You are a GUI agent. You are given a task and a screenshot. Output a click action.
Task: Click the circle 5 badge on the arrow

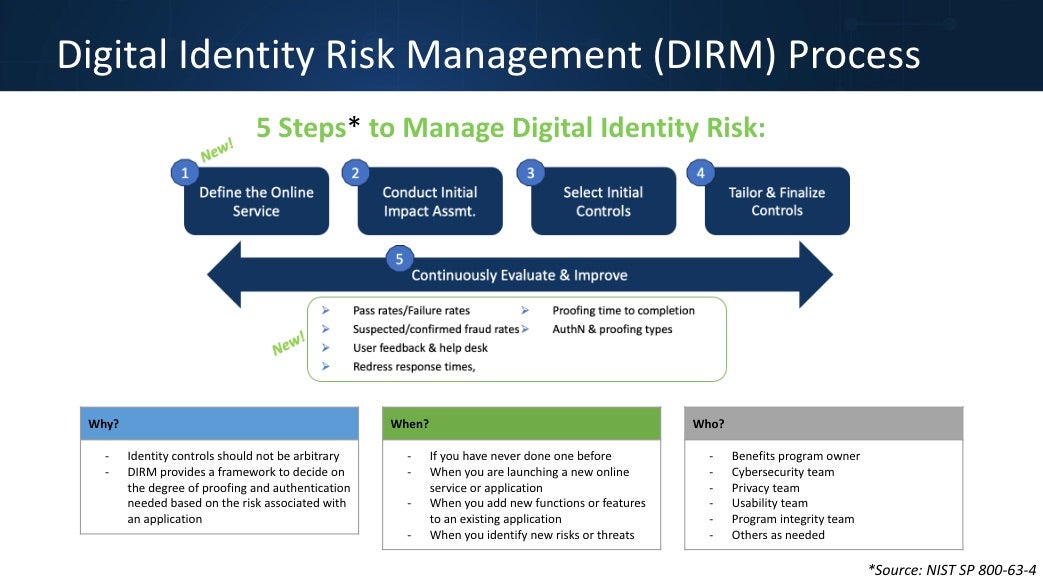[x=399, y=259]
